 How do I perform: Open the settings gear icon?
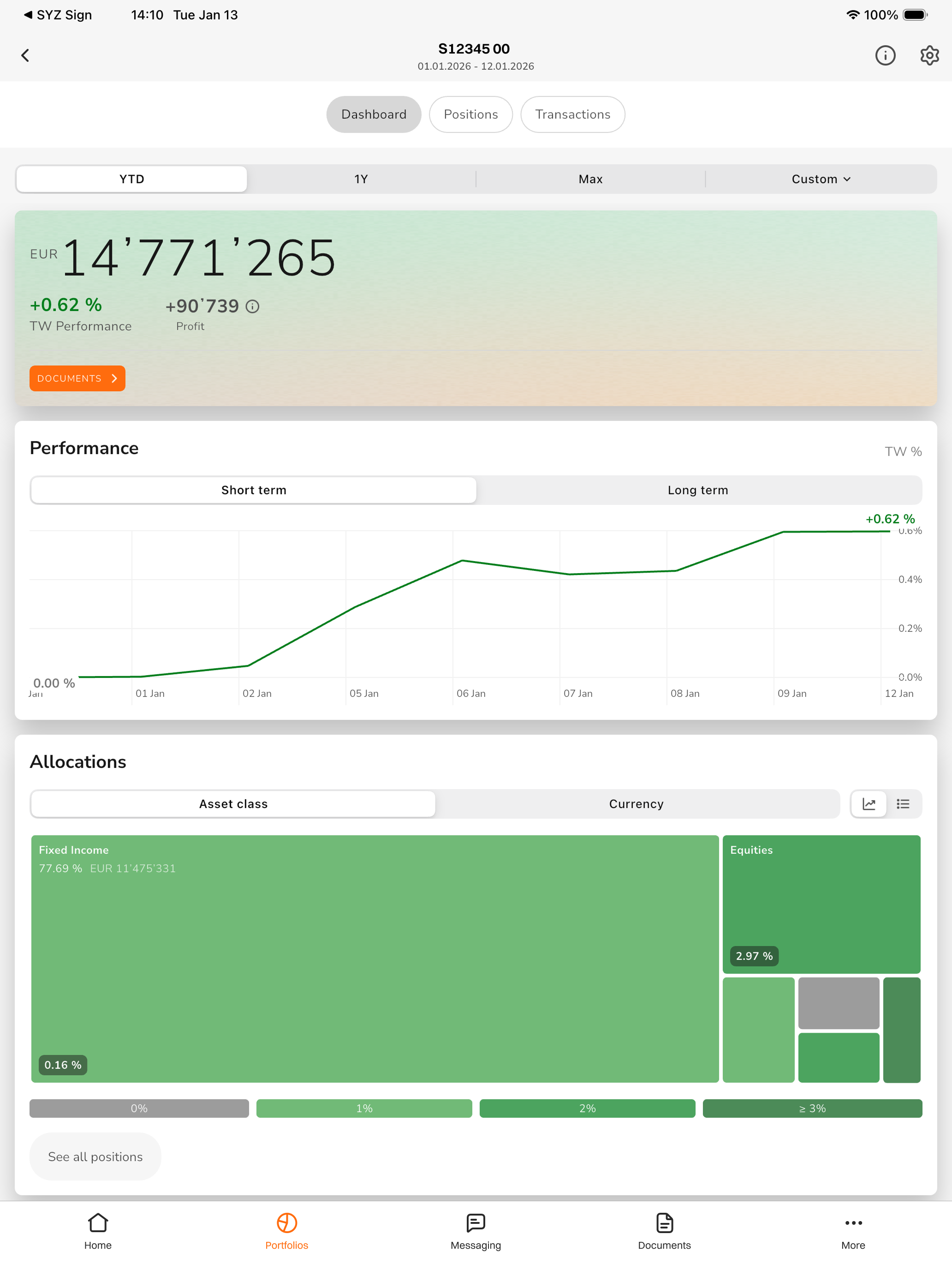coord(929,55)
